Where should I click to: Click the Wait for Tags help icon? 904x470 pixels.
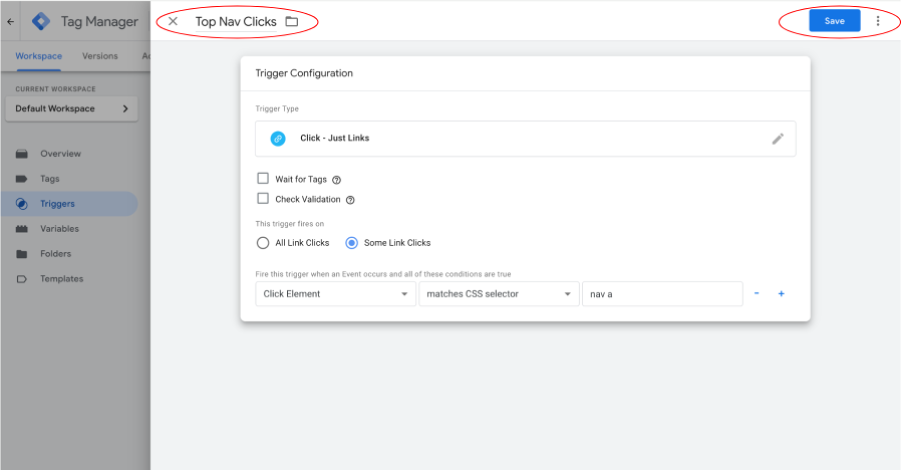coord(337,180)
